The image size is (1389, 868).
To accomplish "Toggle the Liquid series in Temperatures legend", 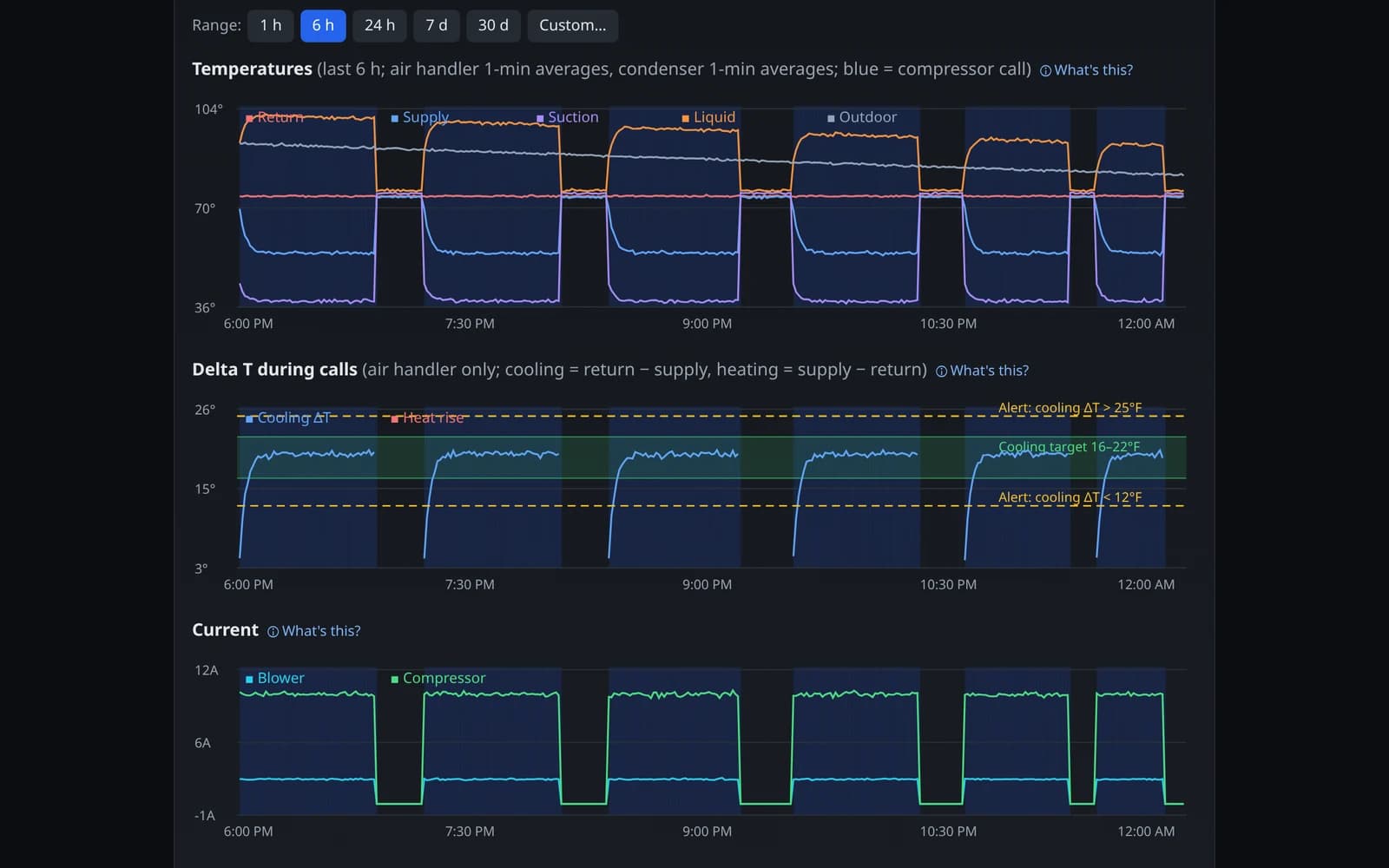I will click(x=708, y=117).
